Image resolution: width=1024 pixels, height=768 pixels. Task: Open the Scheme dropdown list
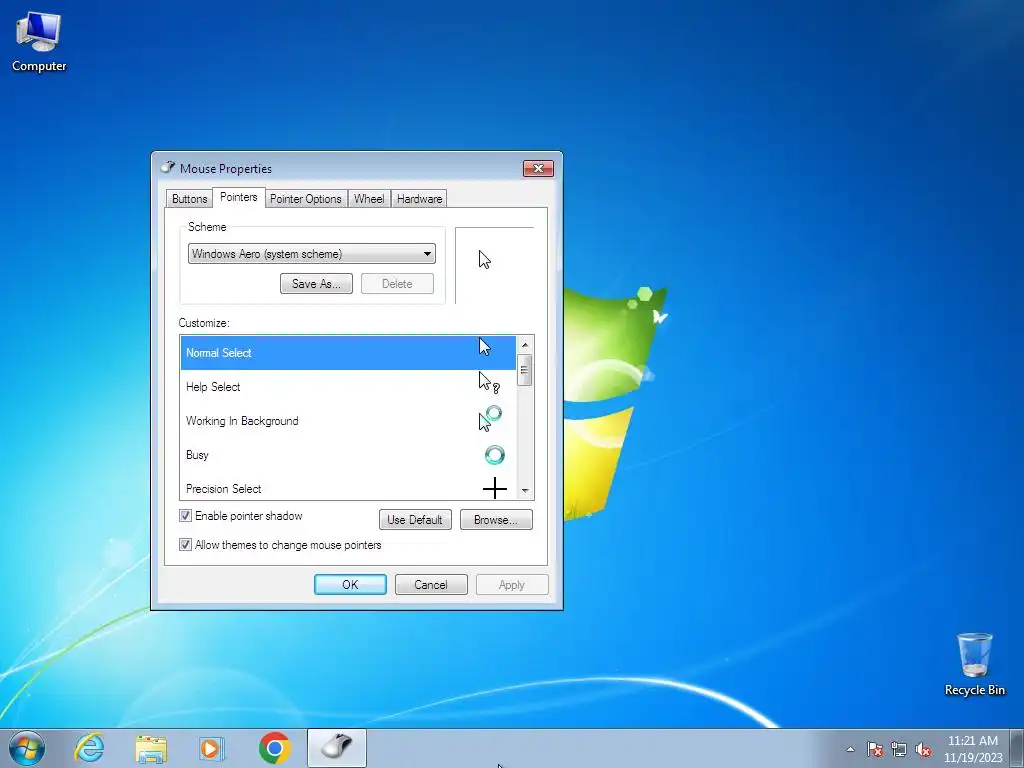pyautogui.click(x=312, y=253)
